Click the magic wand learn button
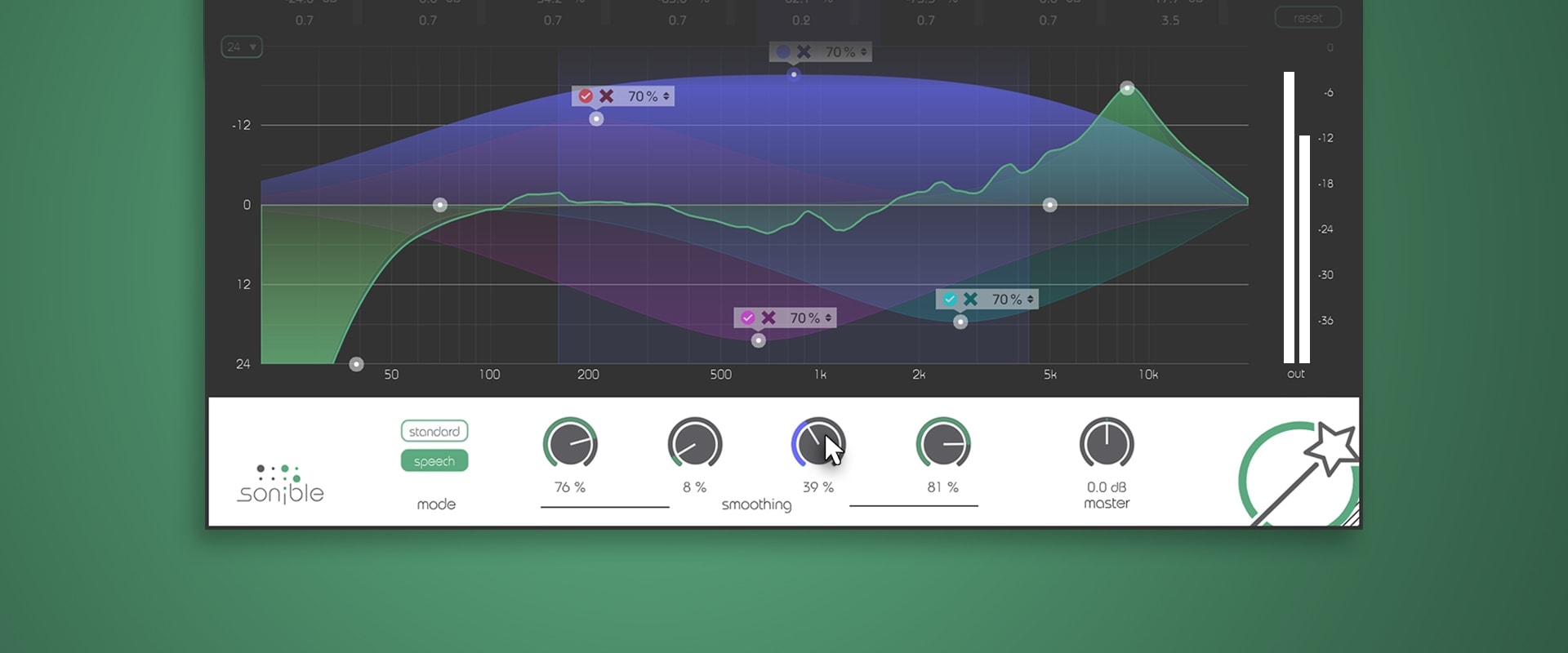1568x653 pixels. click(1298, 474)
